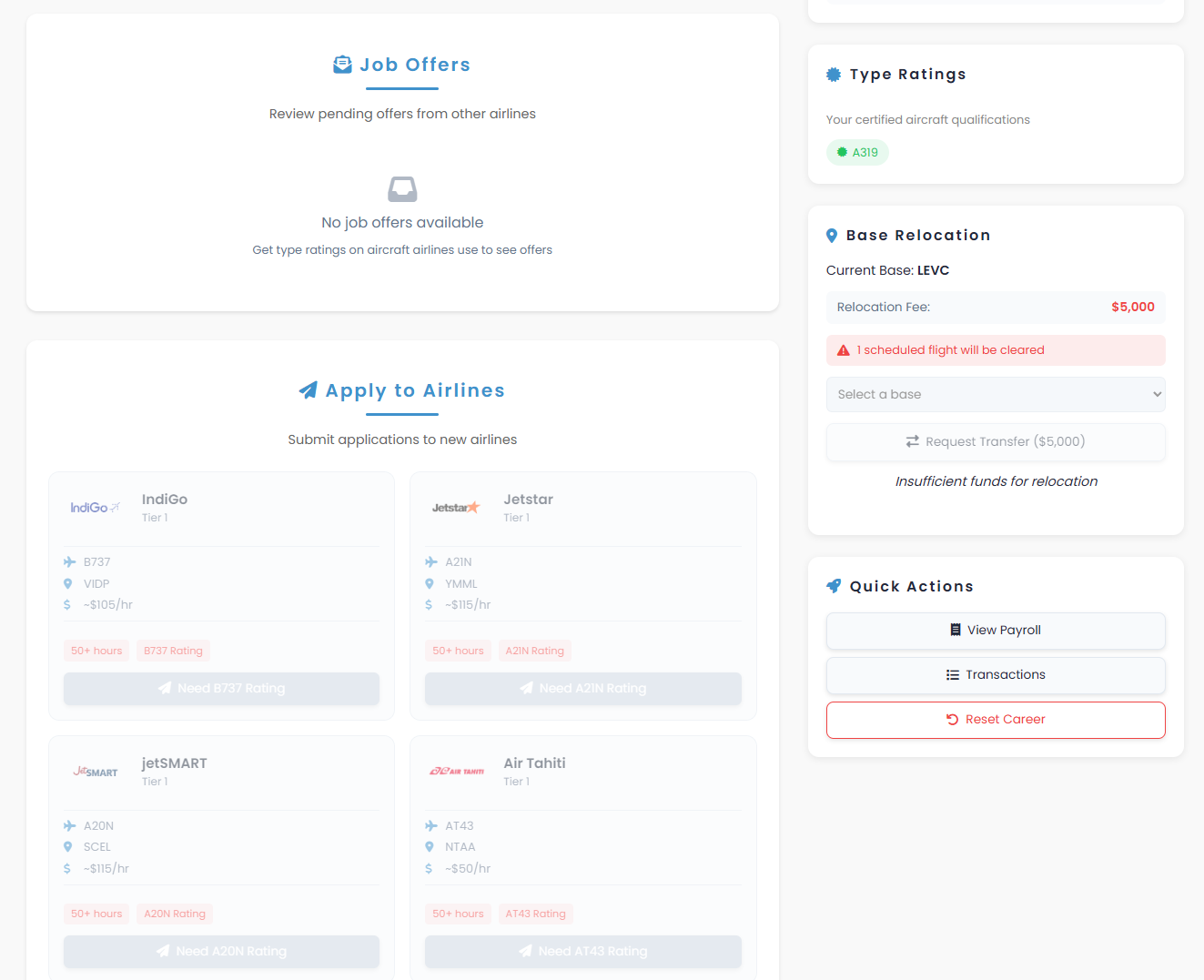Click the empty inbox tray icon
This screenshot has height=980, width=1204.
click(x=402, y=189)
